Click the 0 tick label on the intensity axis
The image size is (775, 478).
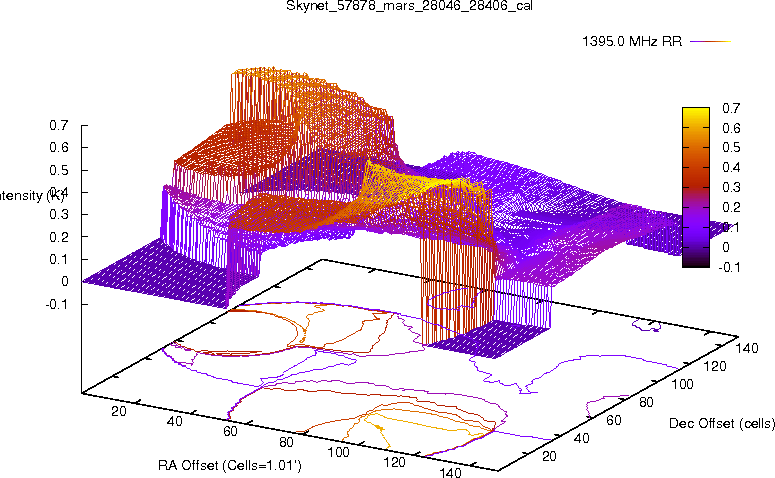pos(64,281)
